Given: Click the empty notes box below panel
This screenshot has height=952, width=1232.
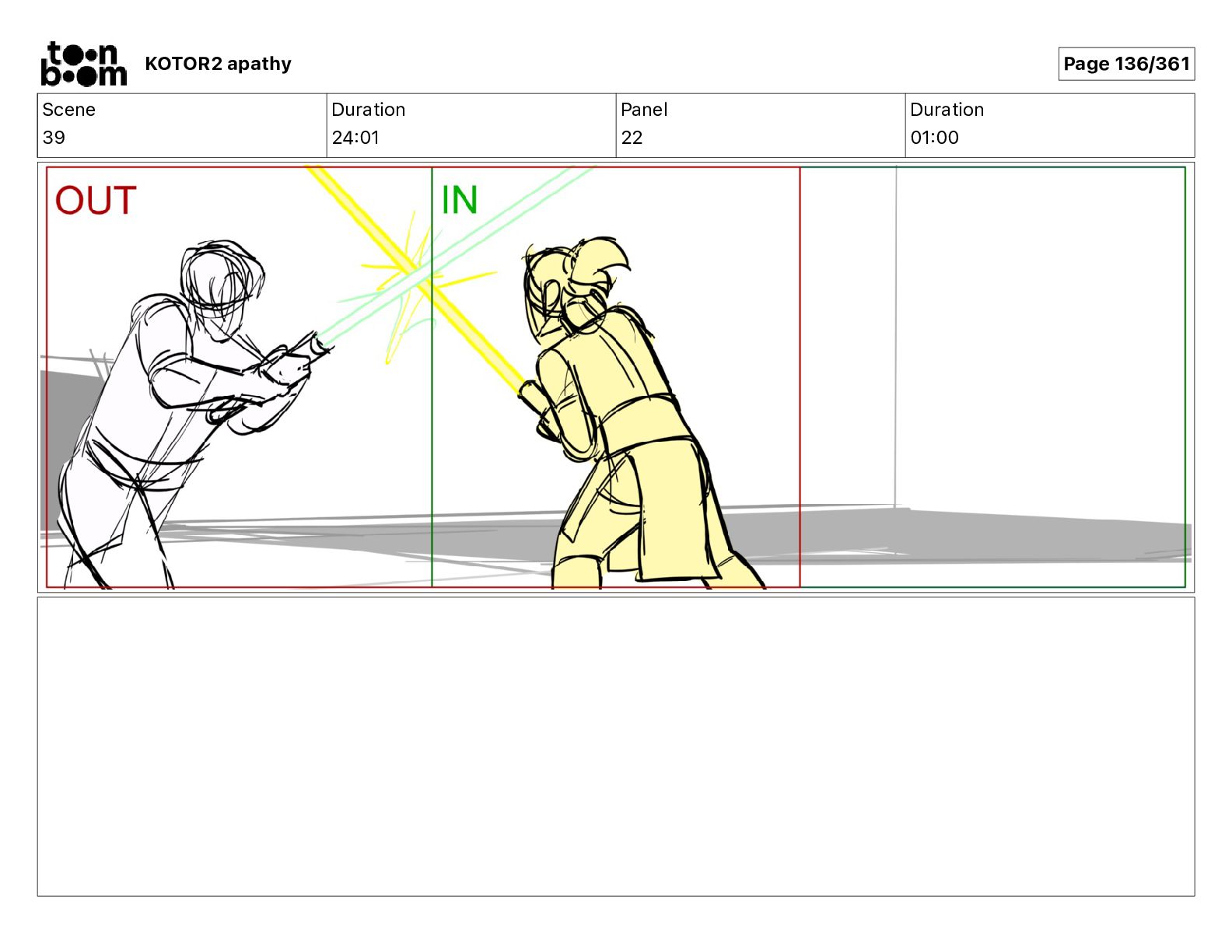Looking at the screenshot, I should [x=616, y=747].
